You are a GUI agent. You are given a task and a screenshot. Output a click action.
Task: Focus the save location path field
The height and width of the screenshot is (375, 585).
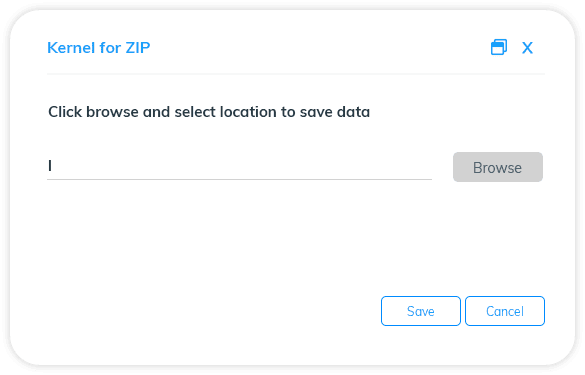point(239,166)
